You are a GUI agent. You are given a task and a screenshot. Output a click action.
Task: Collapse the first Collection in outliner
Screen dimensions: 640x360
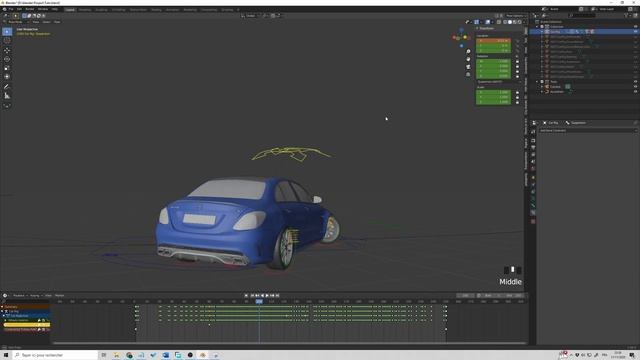click(x=537, y=27)
